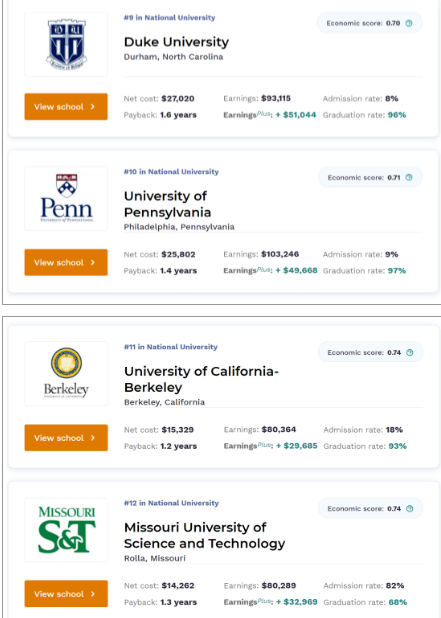441x618 pixels.
Task: Click the Penn Economic score help icon
Action: 409,178
